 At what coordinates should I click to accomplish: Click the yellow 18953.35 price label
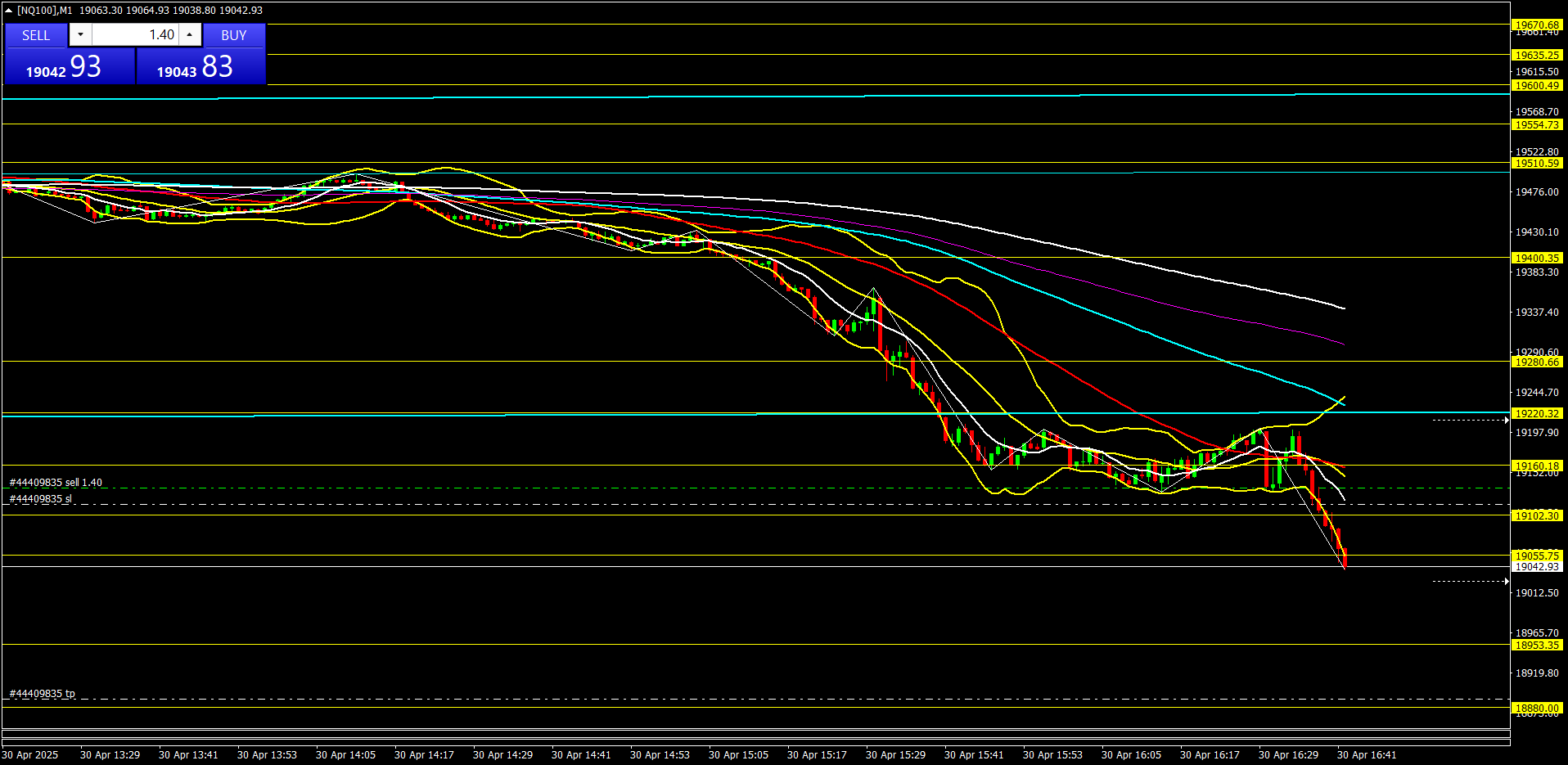(1537, 646)
